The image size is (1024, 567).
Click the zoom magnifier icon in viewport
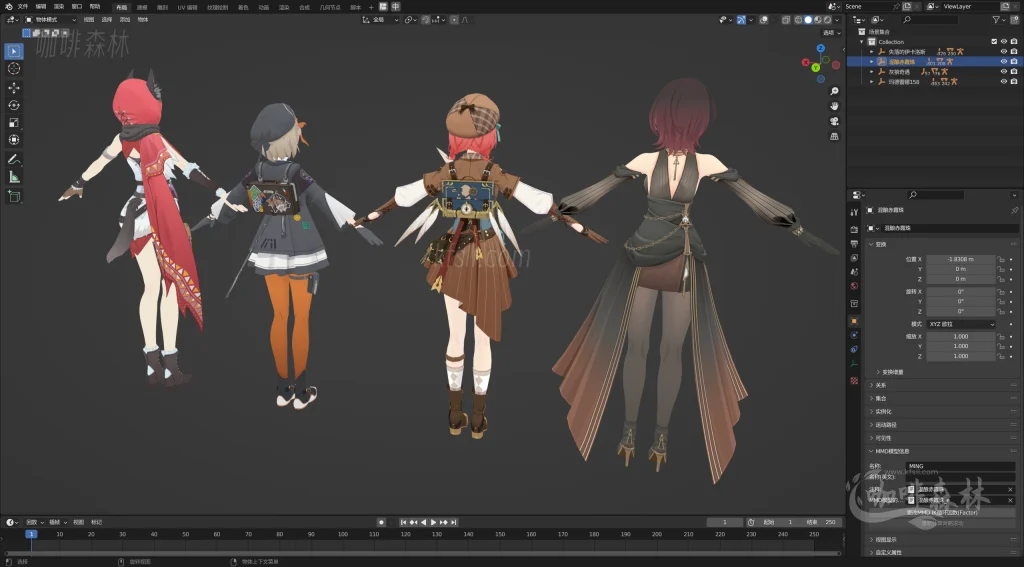point(834,89)
